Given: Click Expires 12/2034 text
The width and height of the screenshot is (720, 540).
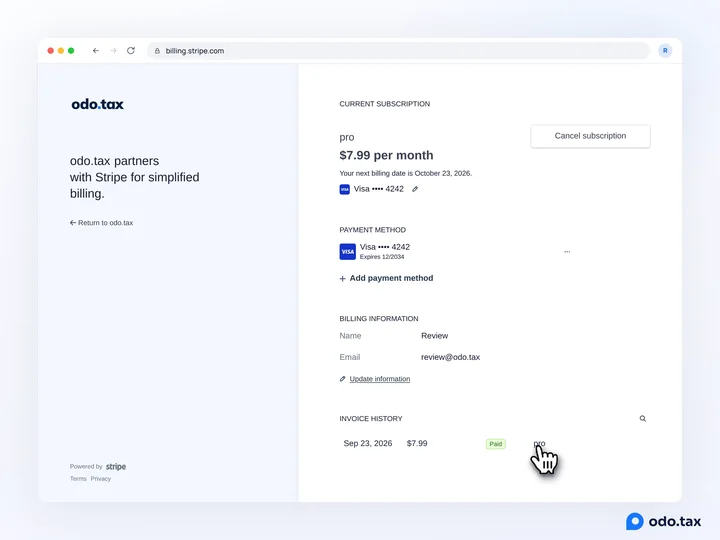Looking at the screenshot, I should click(x=382, y=257).
